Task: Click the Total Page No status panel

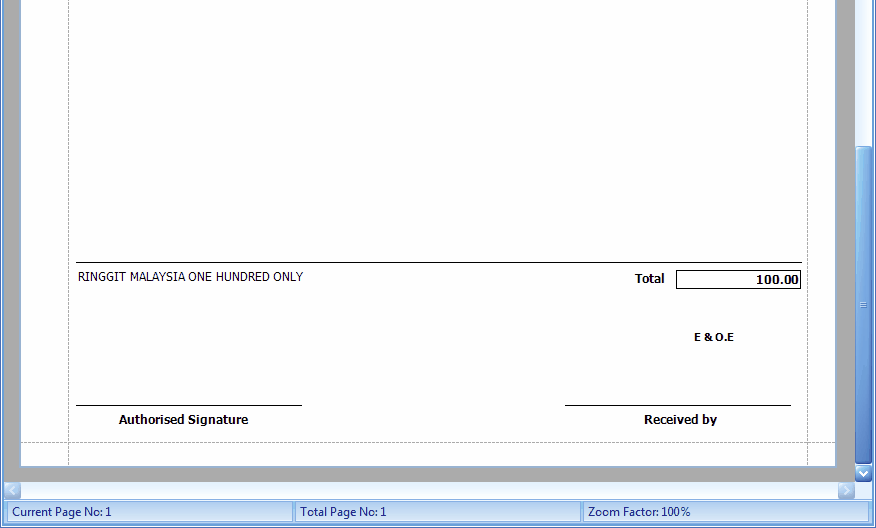Action: coord(437,512)
